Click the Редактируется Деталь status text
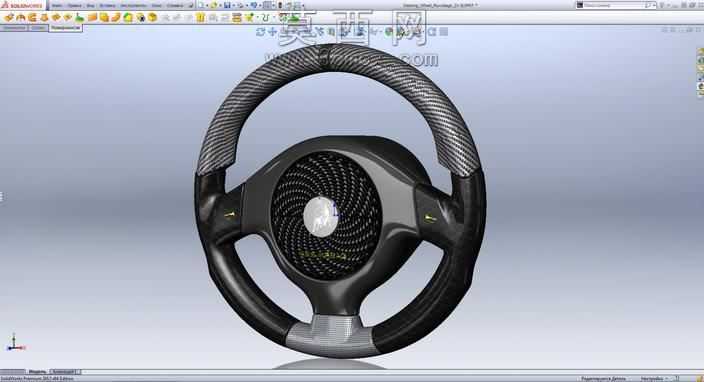The image size is (704, 382). 603,378
